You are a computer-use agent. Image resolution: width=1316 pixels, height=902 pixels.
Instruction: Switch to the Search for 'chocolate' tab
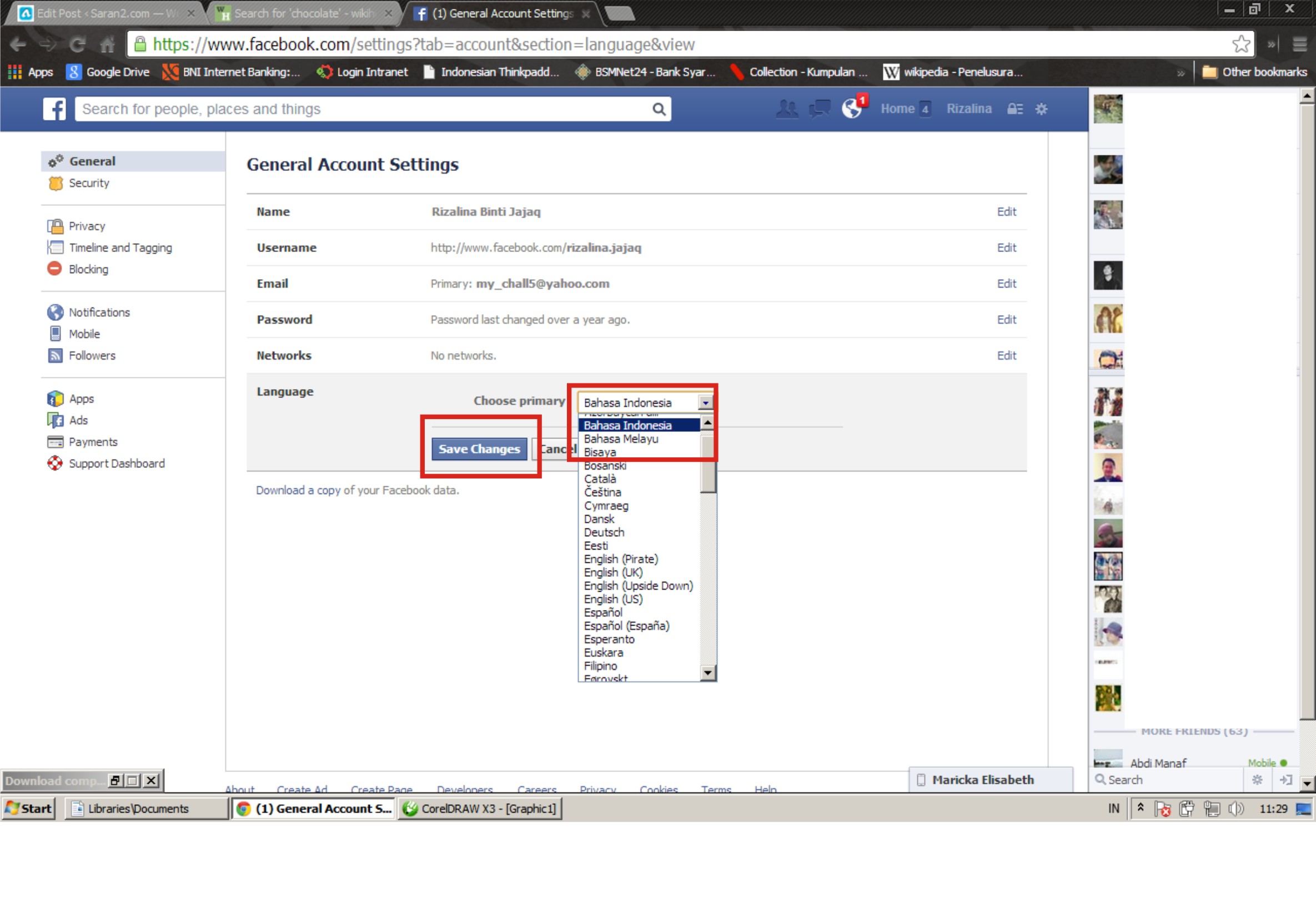pos(305,13)
